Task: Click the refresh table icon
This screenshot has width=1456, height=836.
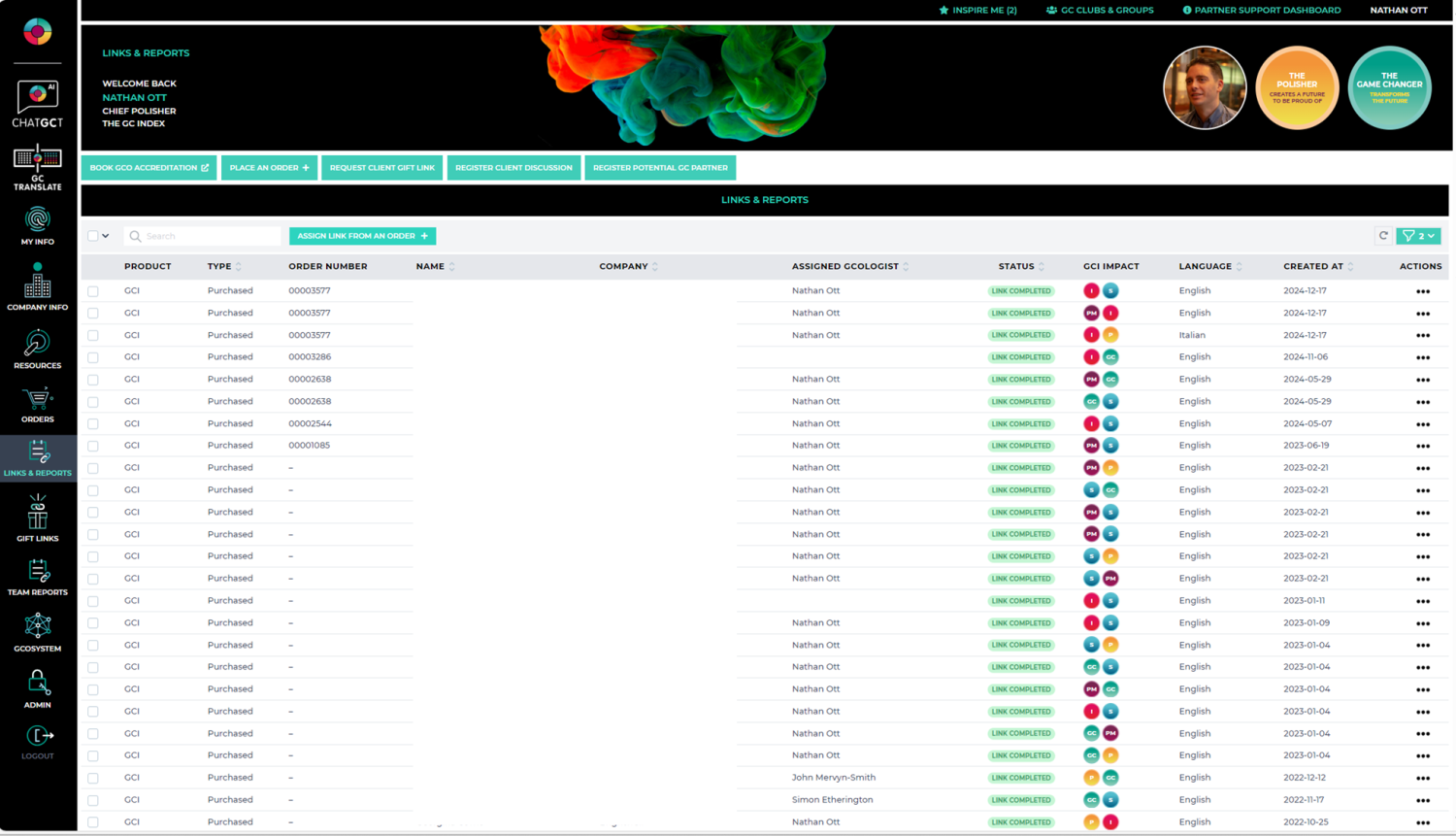Action: pyautogui.click(x=1383, y=236)
